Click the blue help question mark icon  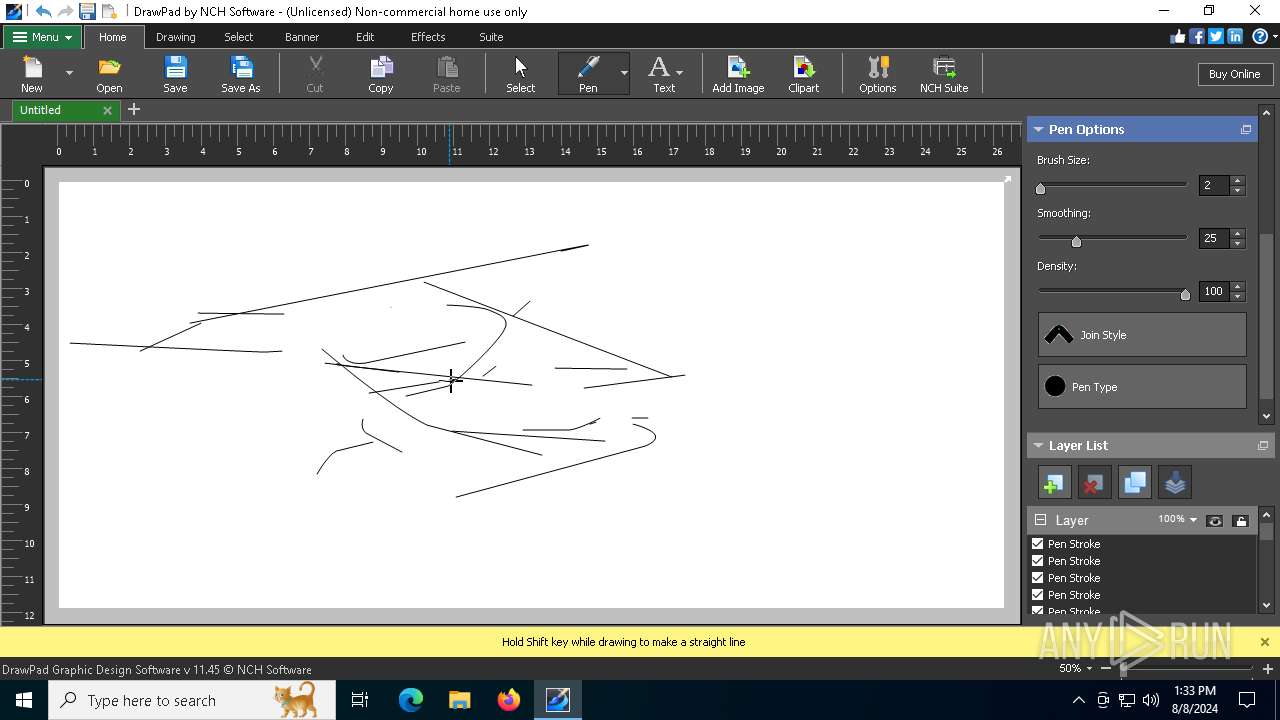tap(1260, 36)
